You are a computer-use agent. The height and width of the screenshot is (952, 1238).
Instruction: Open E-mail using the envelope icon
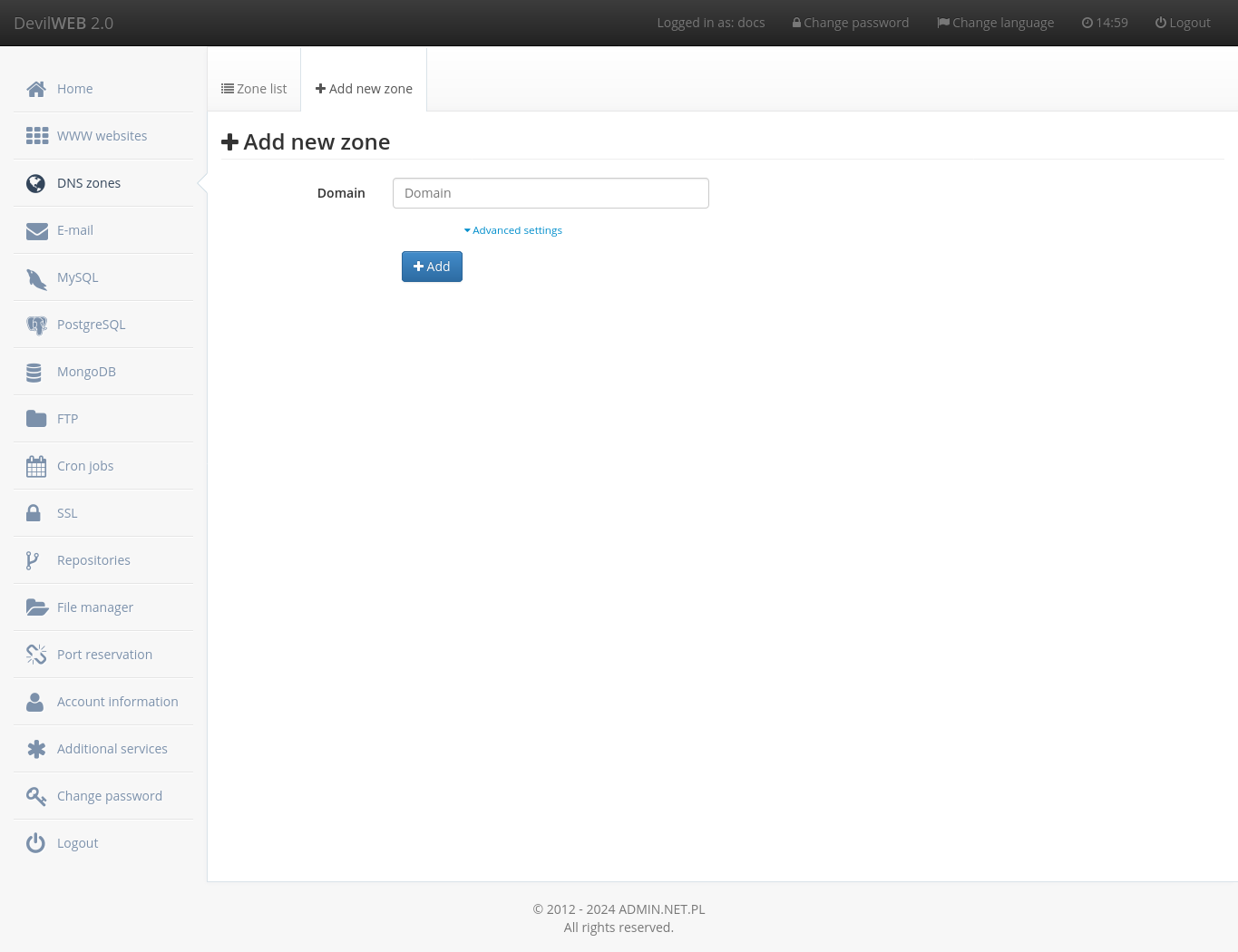coord(36,229)
